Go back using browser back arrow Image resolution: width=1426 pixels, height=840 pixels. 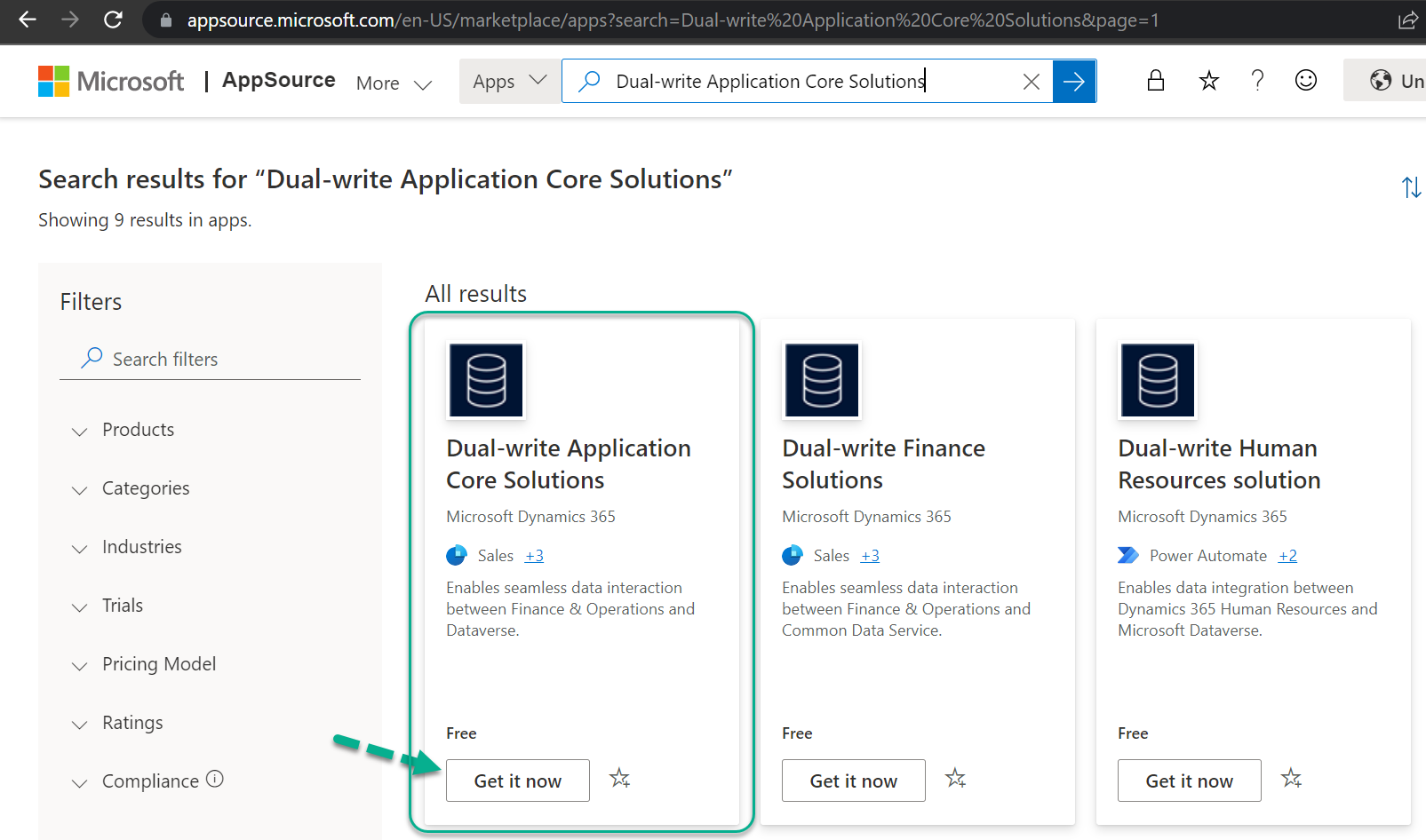click(28, 20)
